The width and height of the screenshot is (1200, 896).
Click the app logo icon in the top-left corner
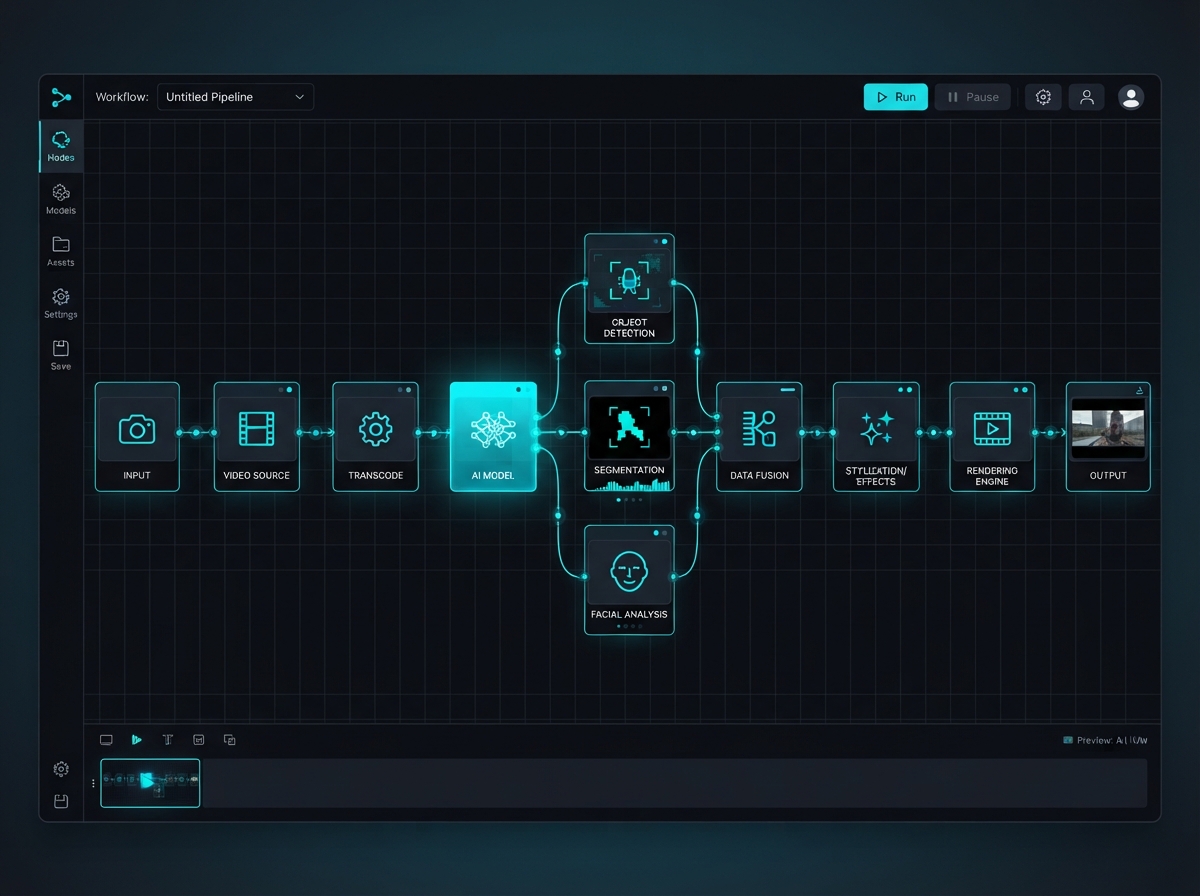pyautogui.click(x=61, y=97)
